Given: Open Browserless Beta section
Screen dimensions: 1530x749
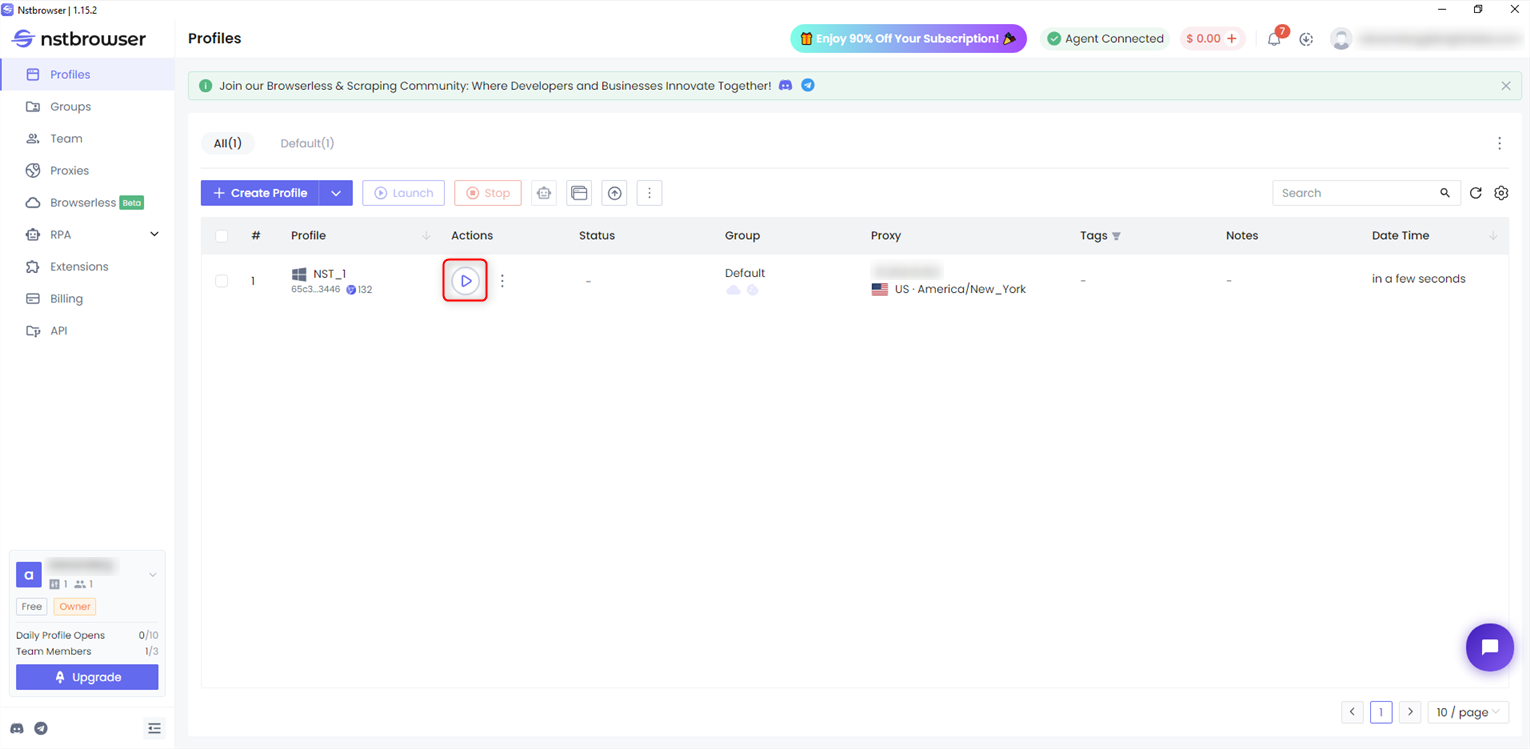Looking at the screenshot, I should pyautogui.click(x=87, y=202).
